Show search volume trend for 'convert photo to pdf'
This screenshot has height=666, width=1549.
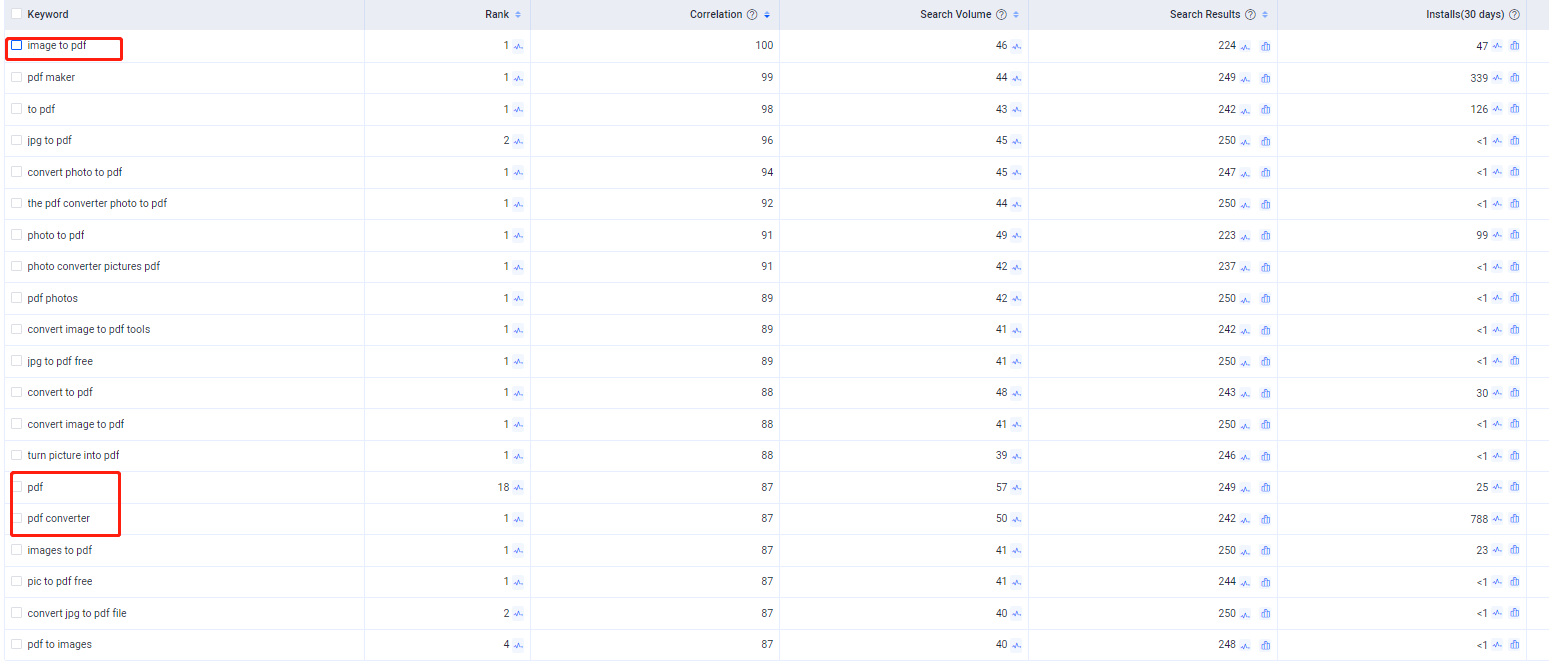click(1016, 173)
